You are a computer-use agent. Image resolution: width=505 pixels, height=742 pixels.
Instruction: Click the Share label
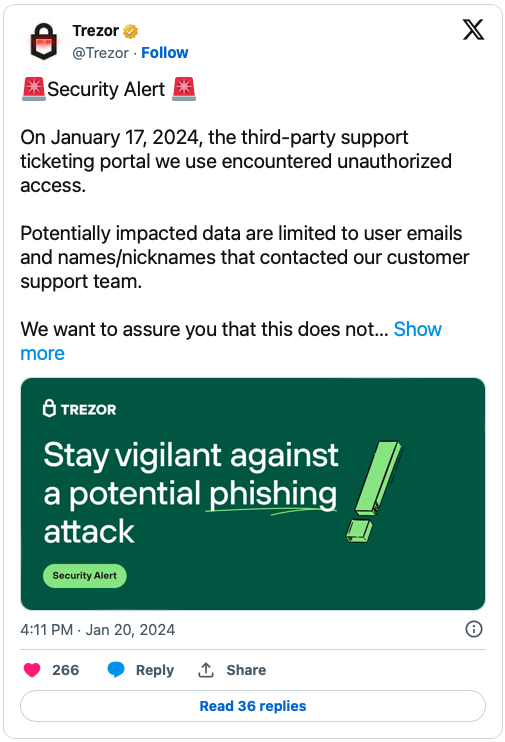[246, 670]
